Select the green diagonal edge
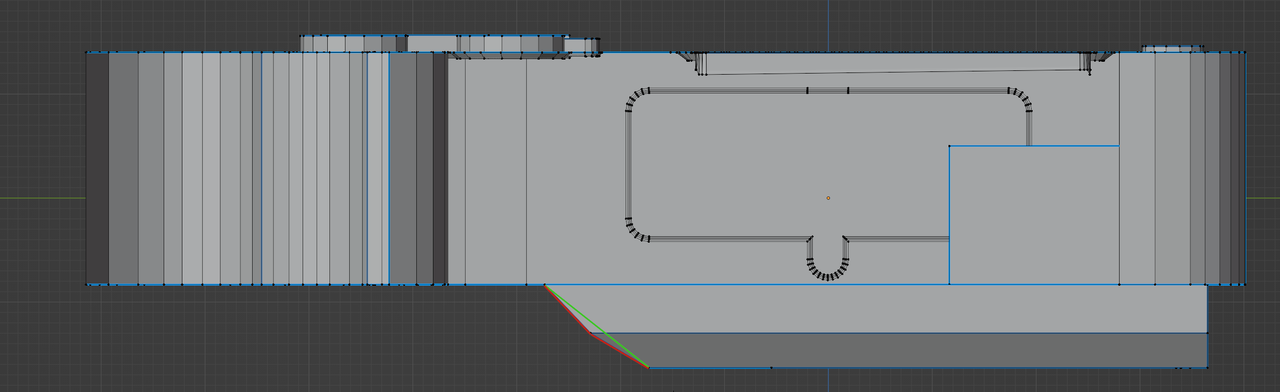Screen dimensions: 1280x392 (x=597, y=326)
